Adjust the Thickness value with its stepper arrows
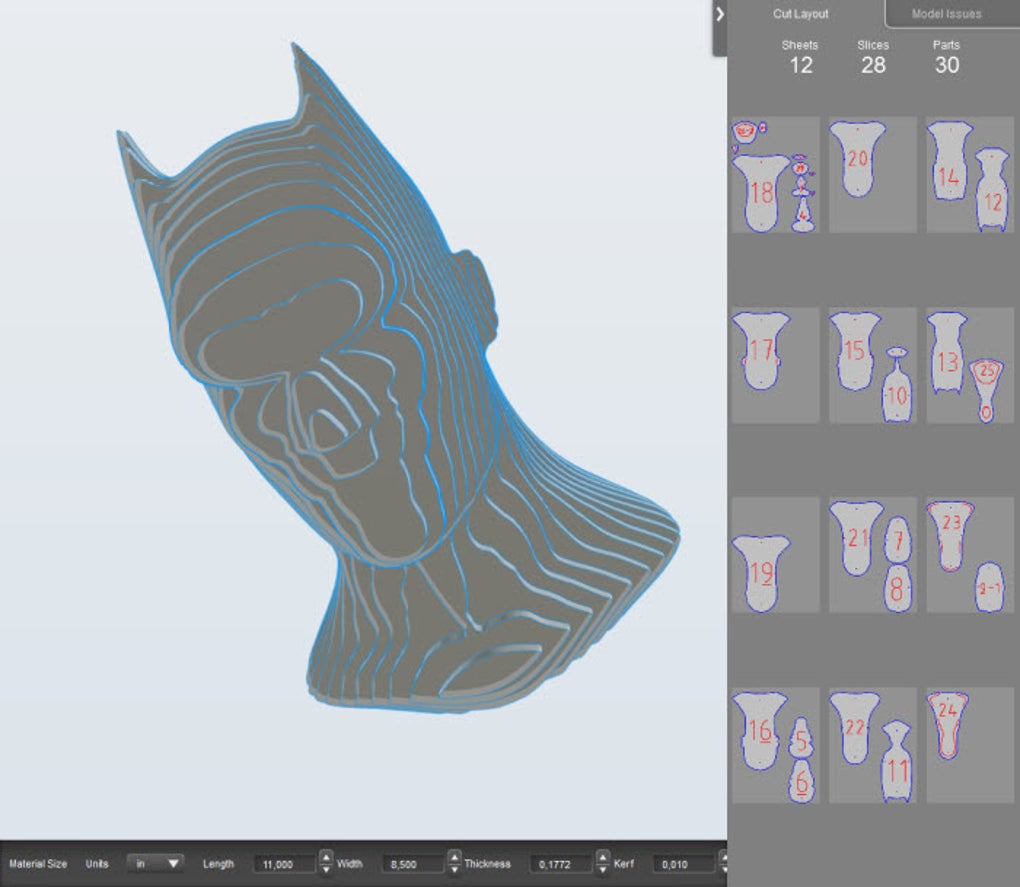The width and height of the screenshot is (1020, 887). (602, 864)
